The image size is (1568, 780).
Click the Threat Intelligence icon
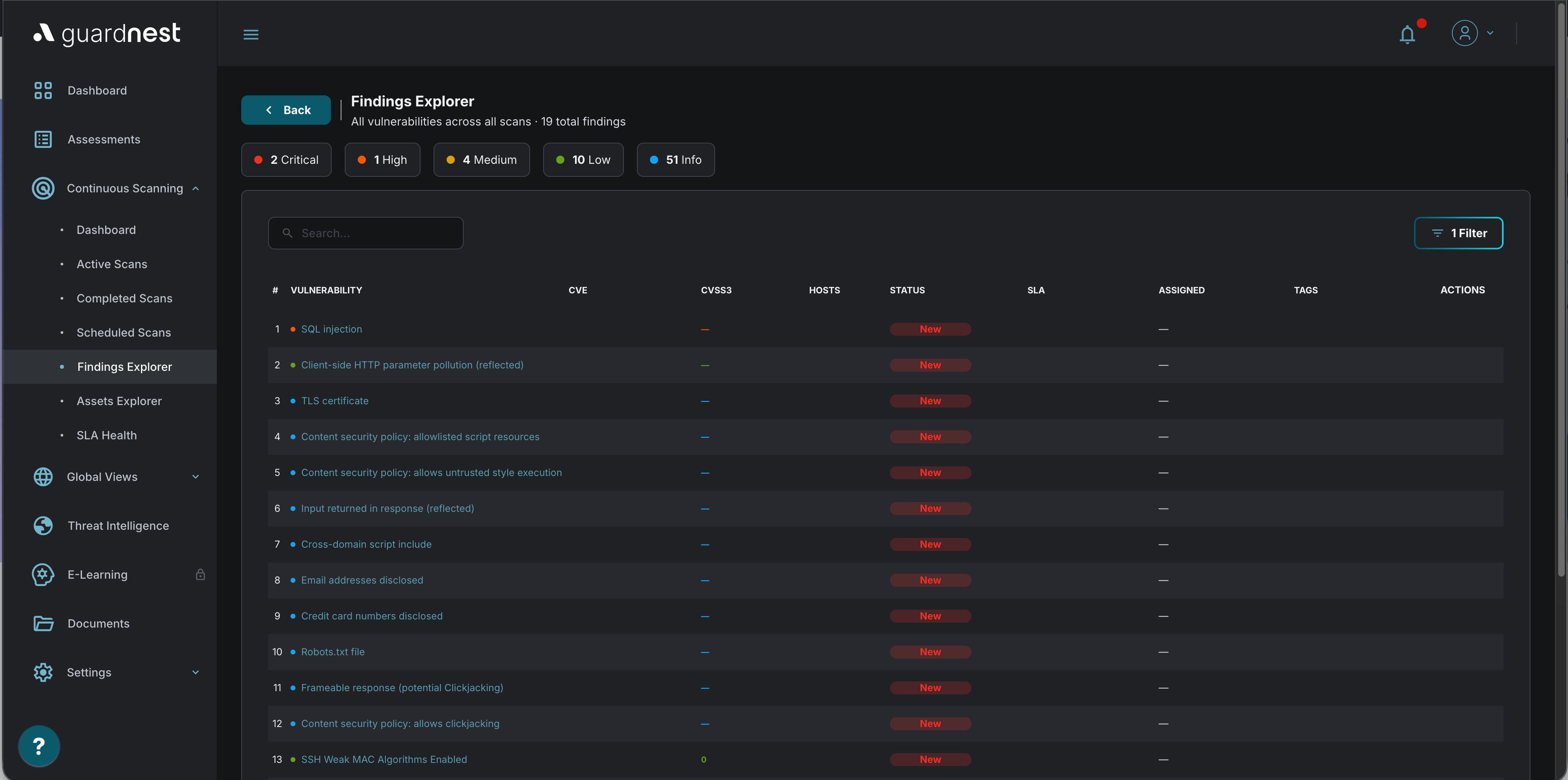pyautogui.click(x=43, y=526)
